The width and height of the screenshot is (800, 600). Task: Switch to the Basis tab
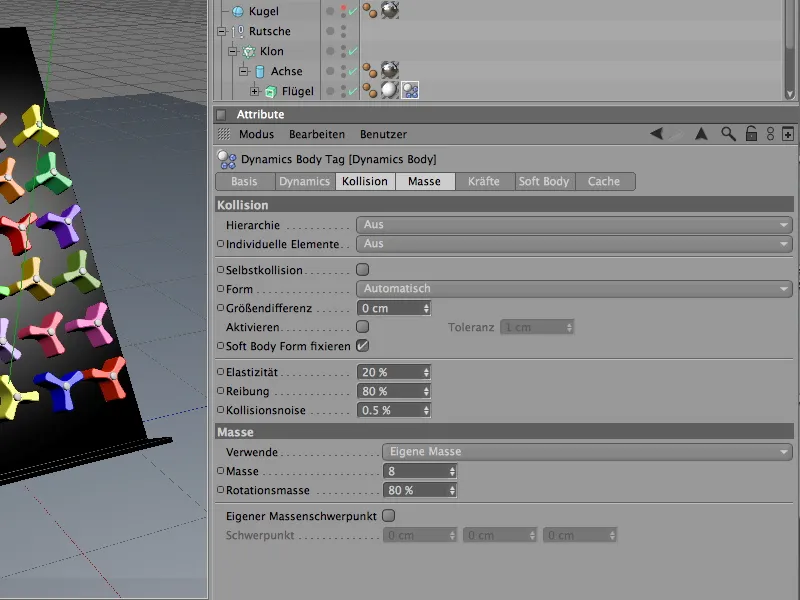tap(245, 182)
